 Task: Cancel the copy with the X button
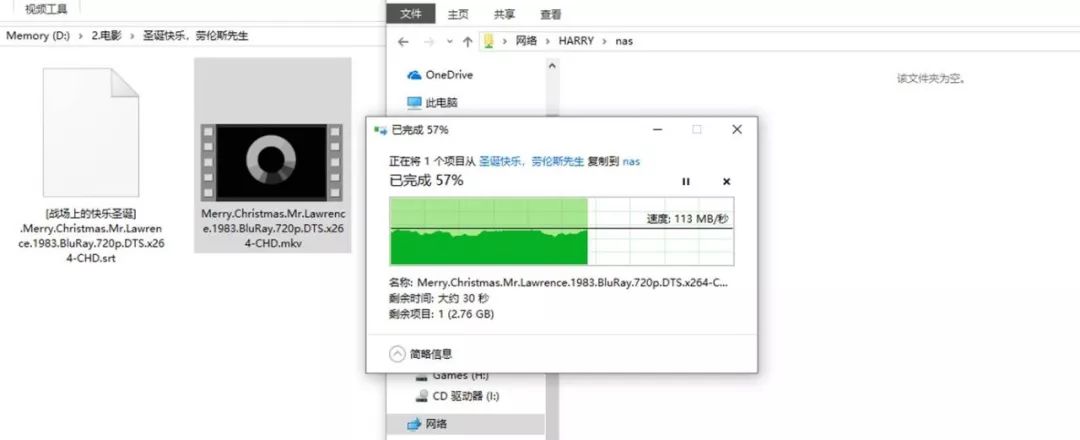[x=726, y=182]
